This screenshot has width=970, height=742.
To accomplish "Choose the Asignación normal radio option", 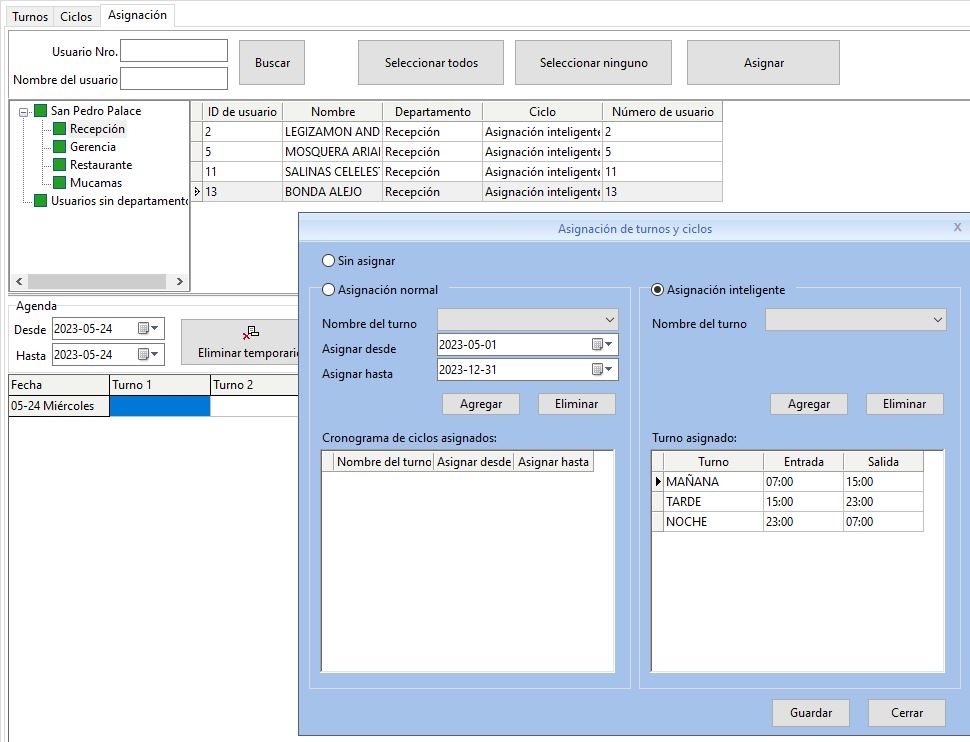I will tap(328, 290).
